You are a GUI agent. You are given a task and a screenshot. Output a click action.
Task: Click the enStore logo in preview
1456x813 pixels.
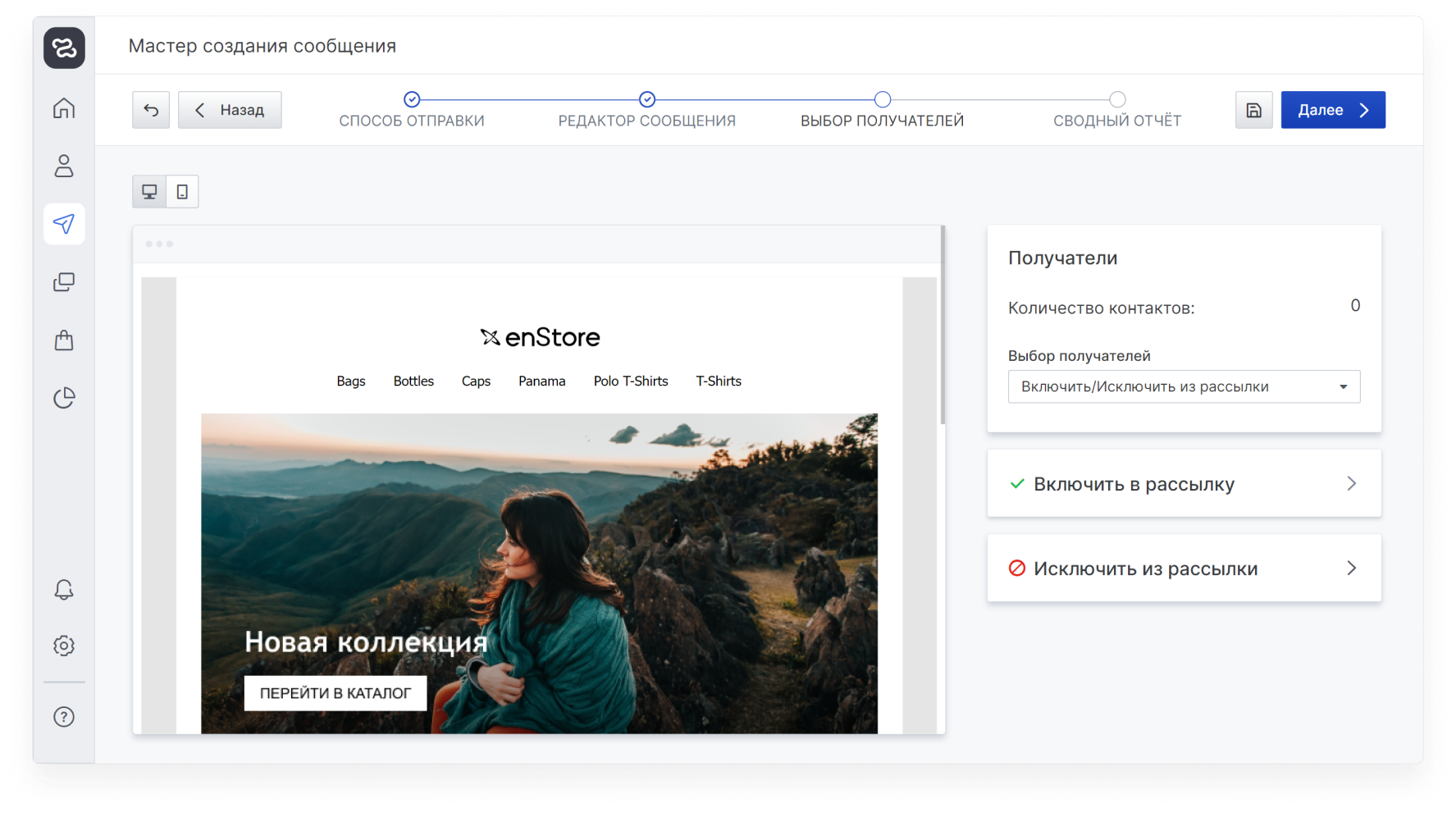540,337
